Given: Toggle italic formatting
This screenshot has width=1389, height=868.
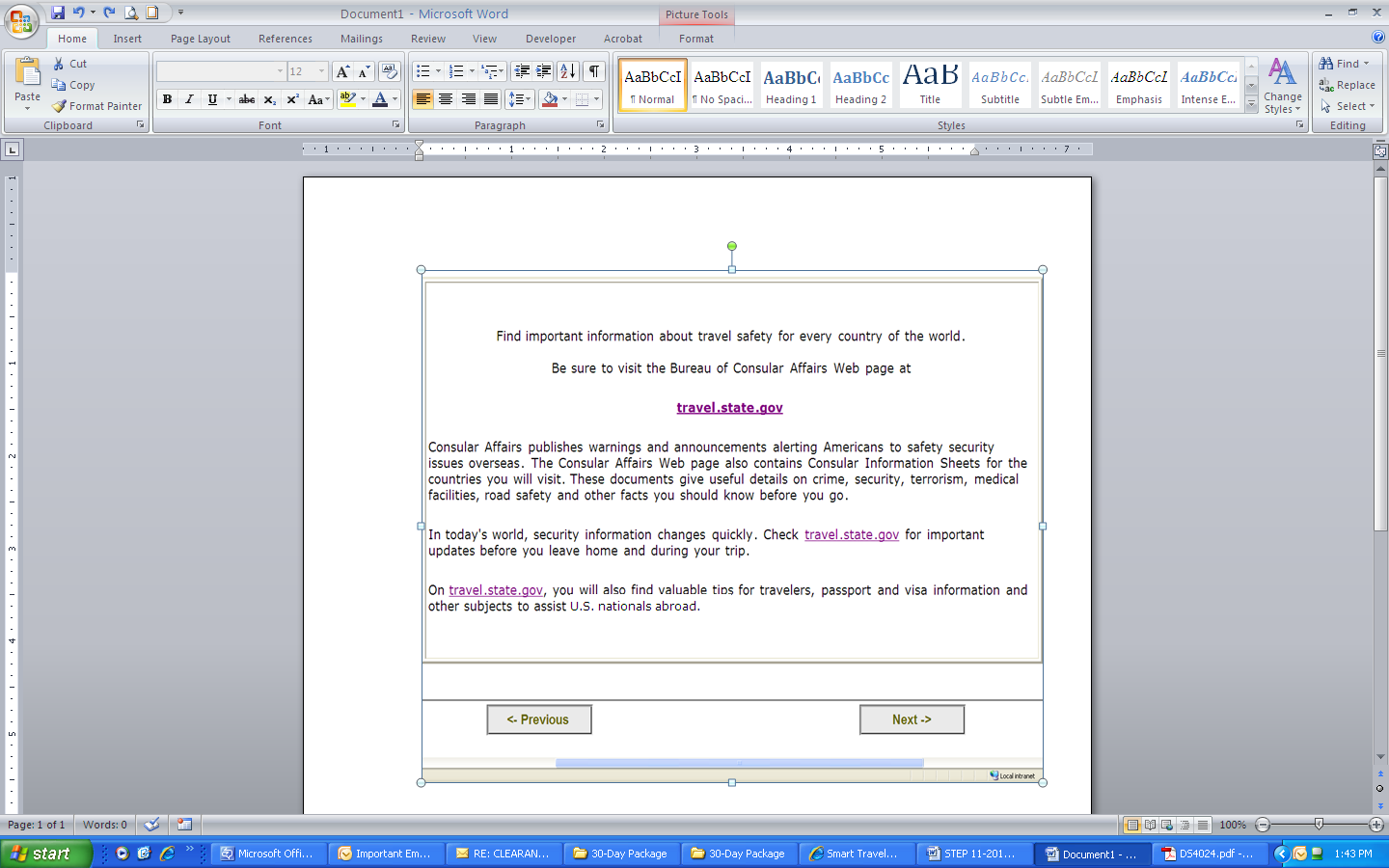Looking at the screenshot, I should pos(189,99).
